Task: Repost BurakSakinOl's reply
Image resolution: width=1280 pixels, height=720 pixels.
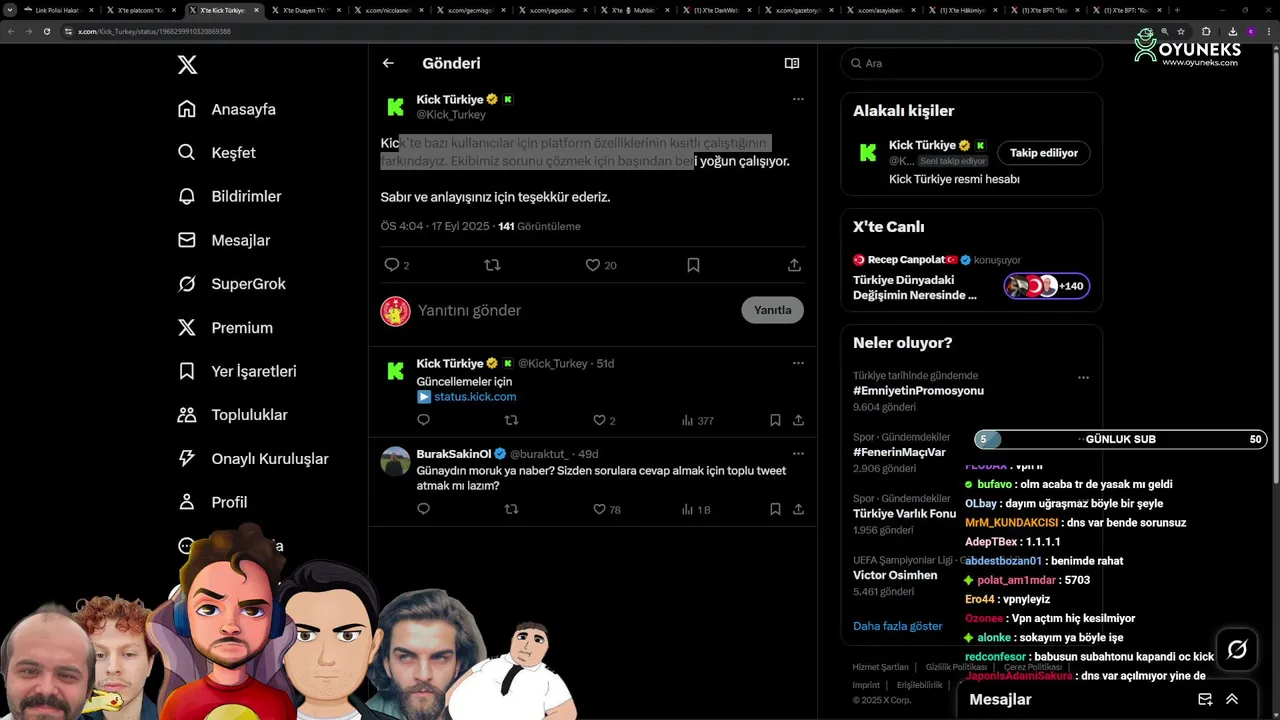Action: 511,509
